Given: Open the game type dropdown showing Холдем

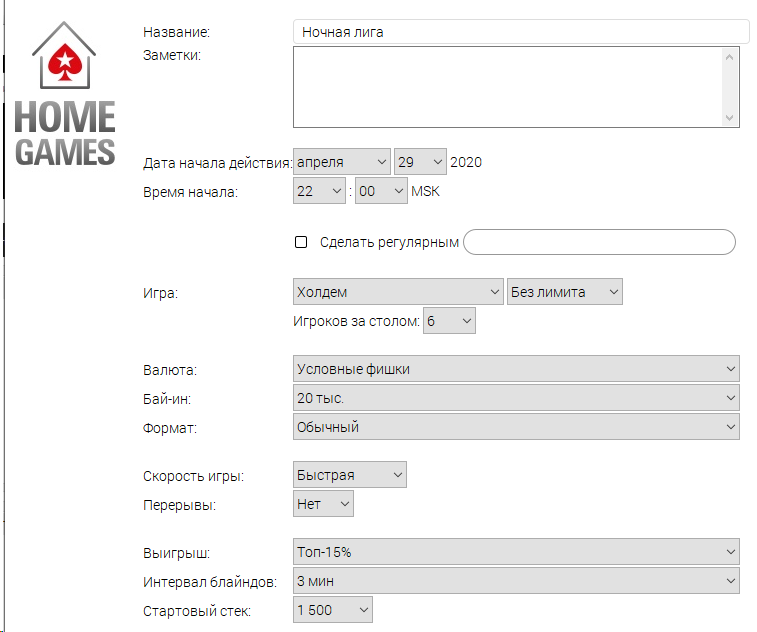Looking at the screenshot, I should [x=398, y=292].
